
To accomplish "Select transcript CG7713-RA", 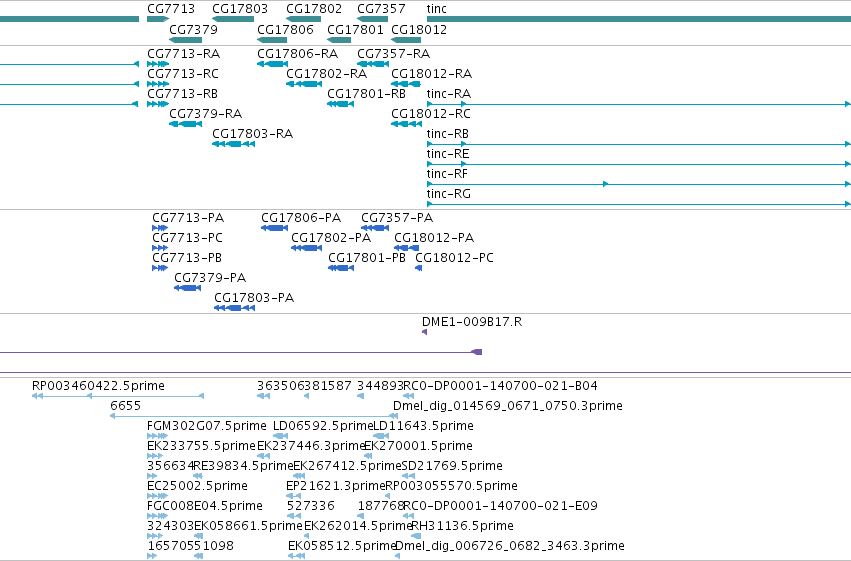I will pyautogui.click(x=183, y=54).
